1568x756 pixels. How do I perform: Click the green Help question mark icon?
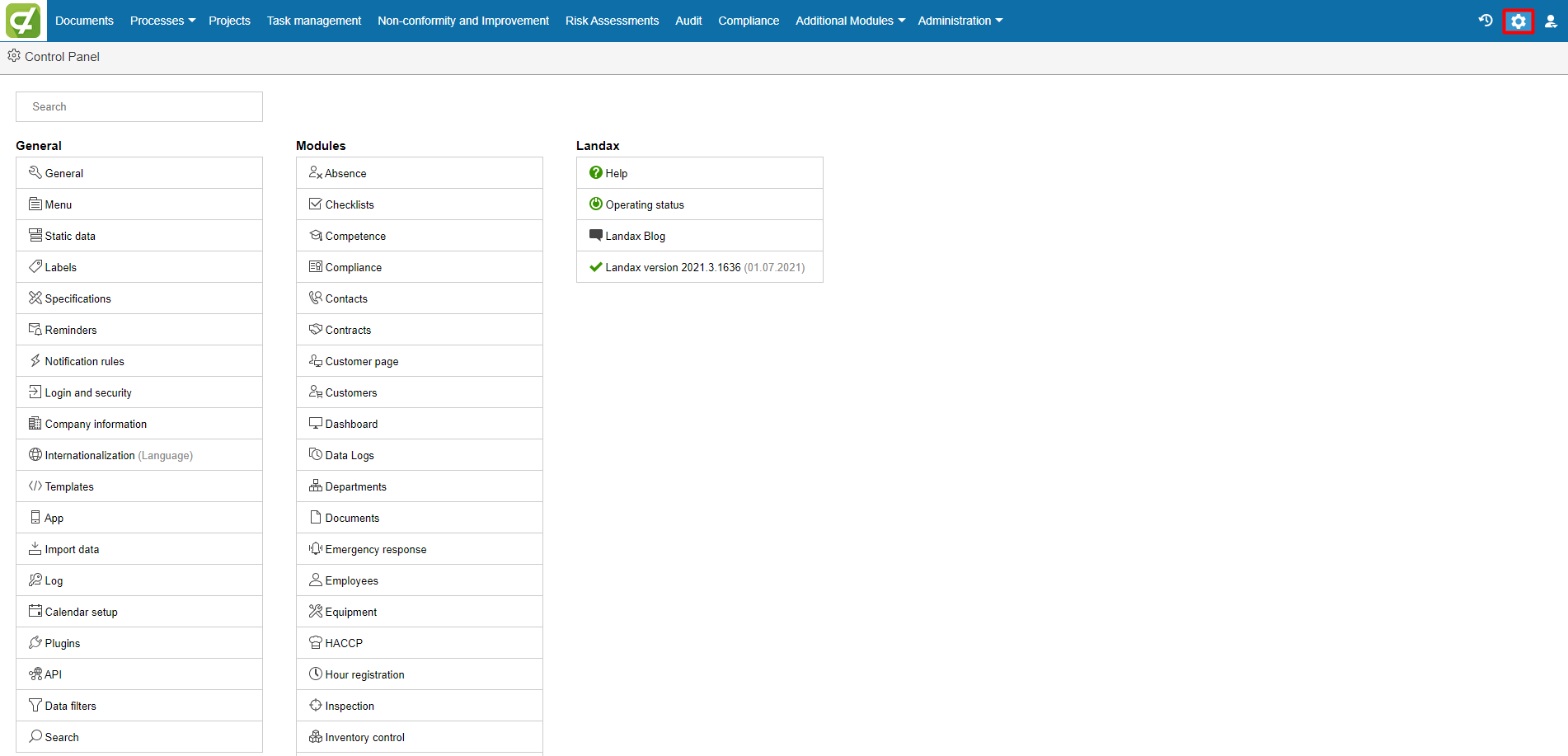click(596, 173)
